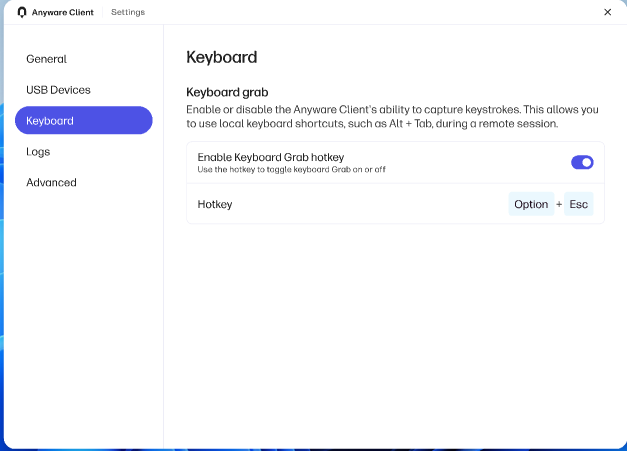Toggle the Enable Keyboard Grab hotkey switch
Screen dimensions: 627x451
(582, 163)
